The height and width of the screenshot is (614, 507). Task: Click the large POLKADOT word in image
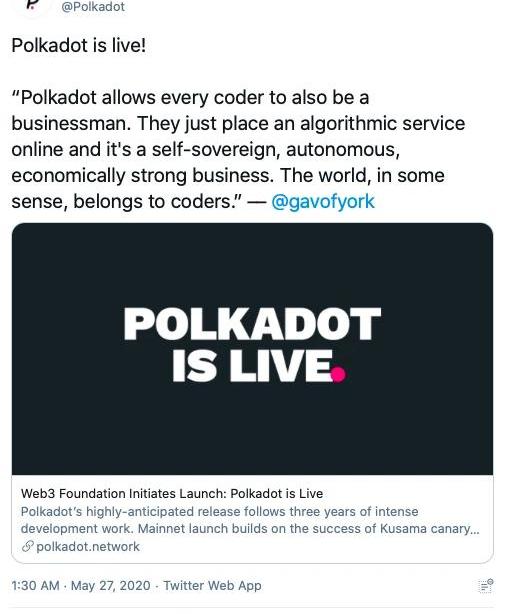click(252, 324)
